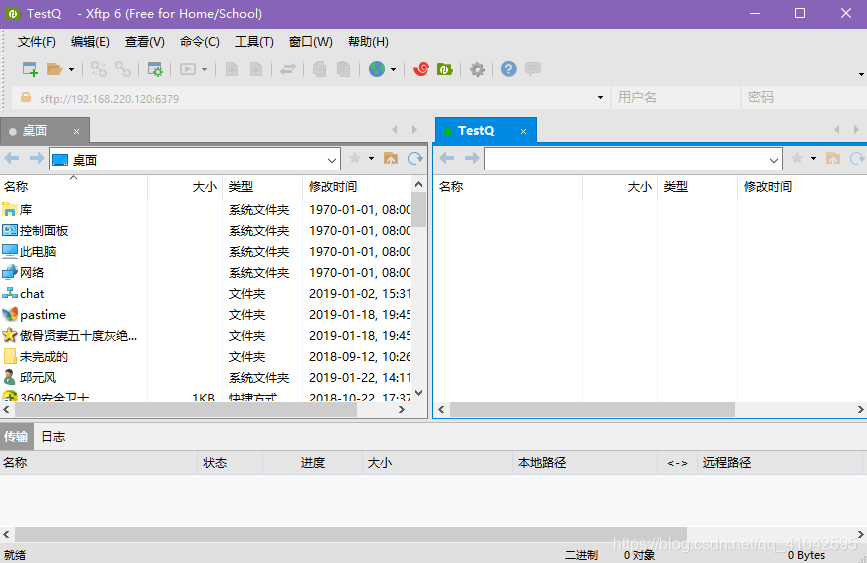Click the 密码 input field

[x=804, y=97]
